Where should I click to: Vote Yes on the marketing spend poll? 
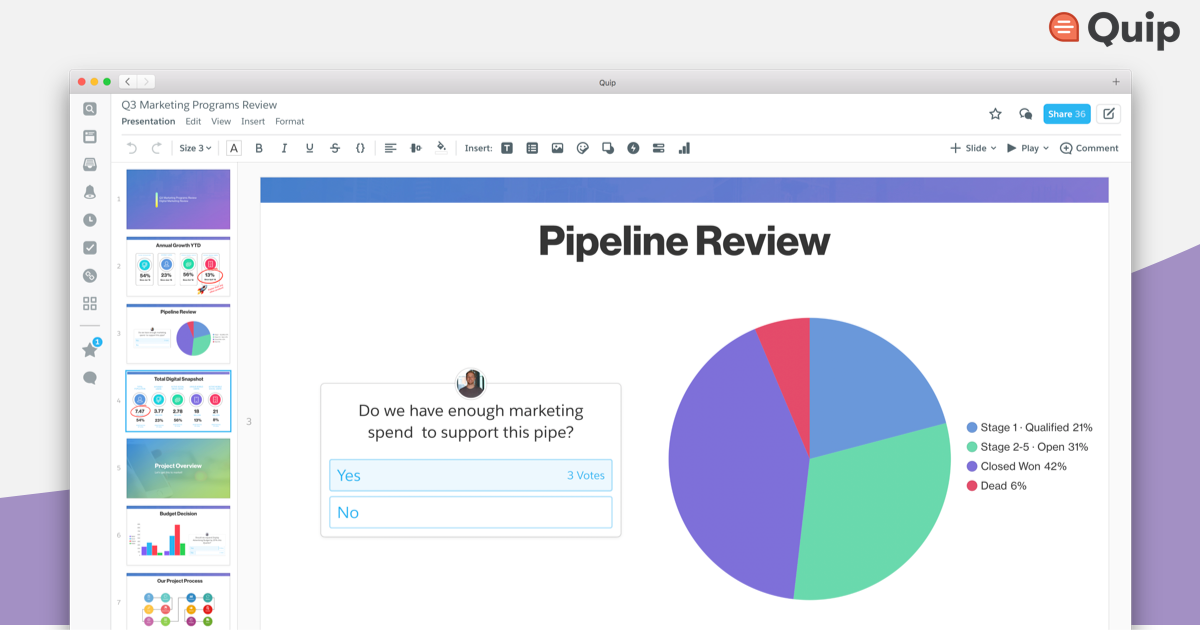tap(470, 475)
